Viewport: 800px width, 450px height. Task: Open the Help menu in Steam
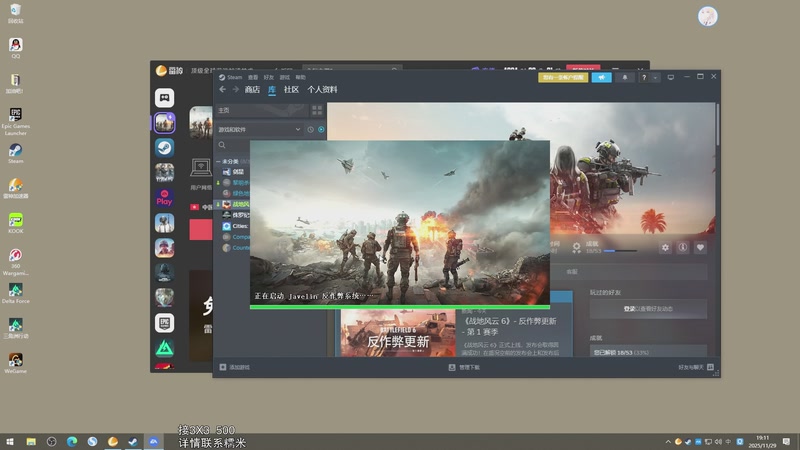pos(301,78)
